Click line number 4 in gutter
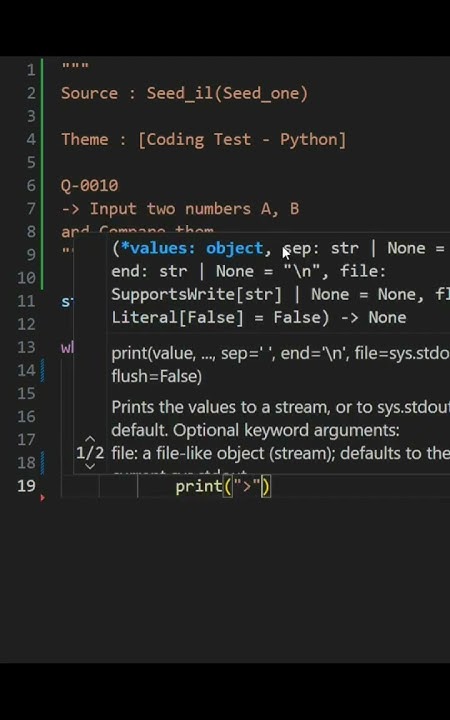The image size is (450, 720). tap(30, 139)
